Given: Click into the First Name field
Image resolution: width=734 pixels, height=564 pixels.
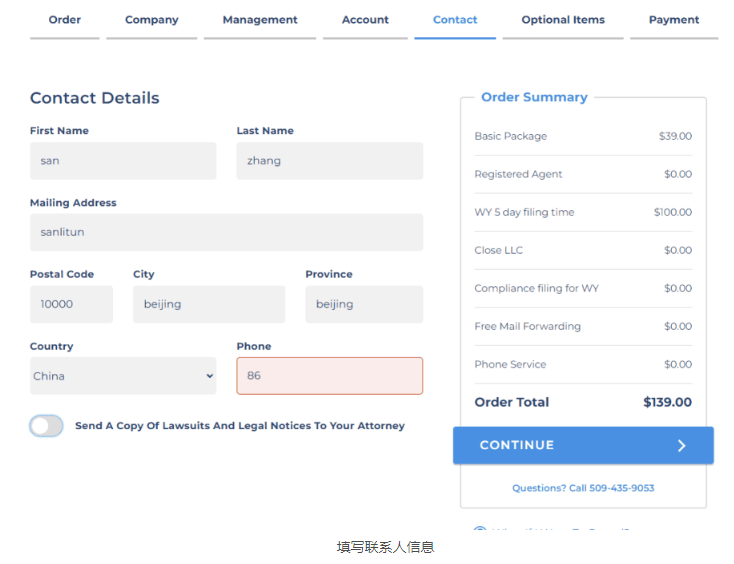Looking at the screenshot, I should click(123, 161).
